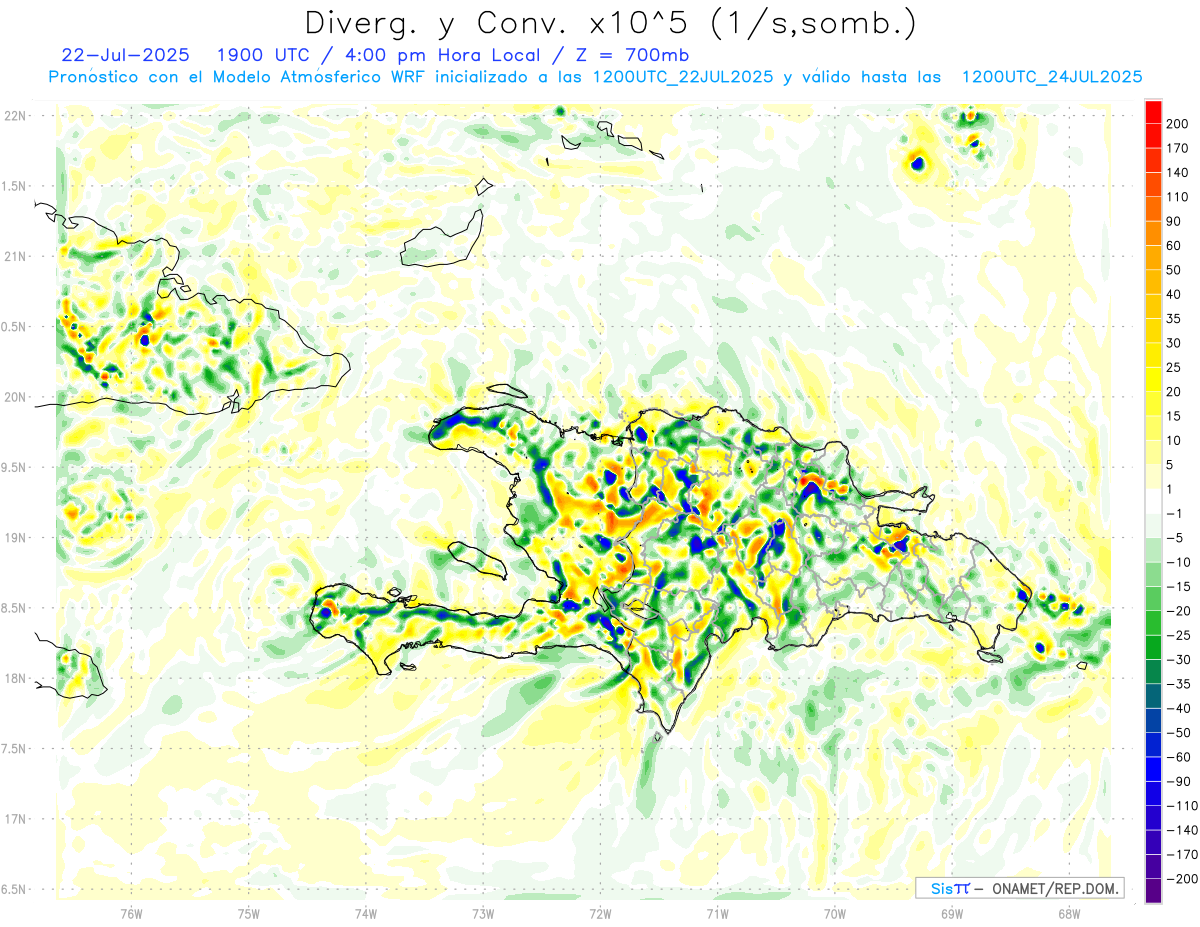1200x927 pixels.
Task: Click the '-20' color scale label
Action: [x=1178, y=611]
